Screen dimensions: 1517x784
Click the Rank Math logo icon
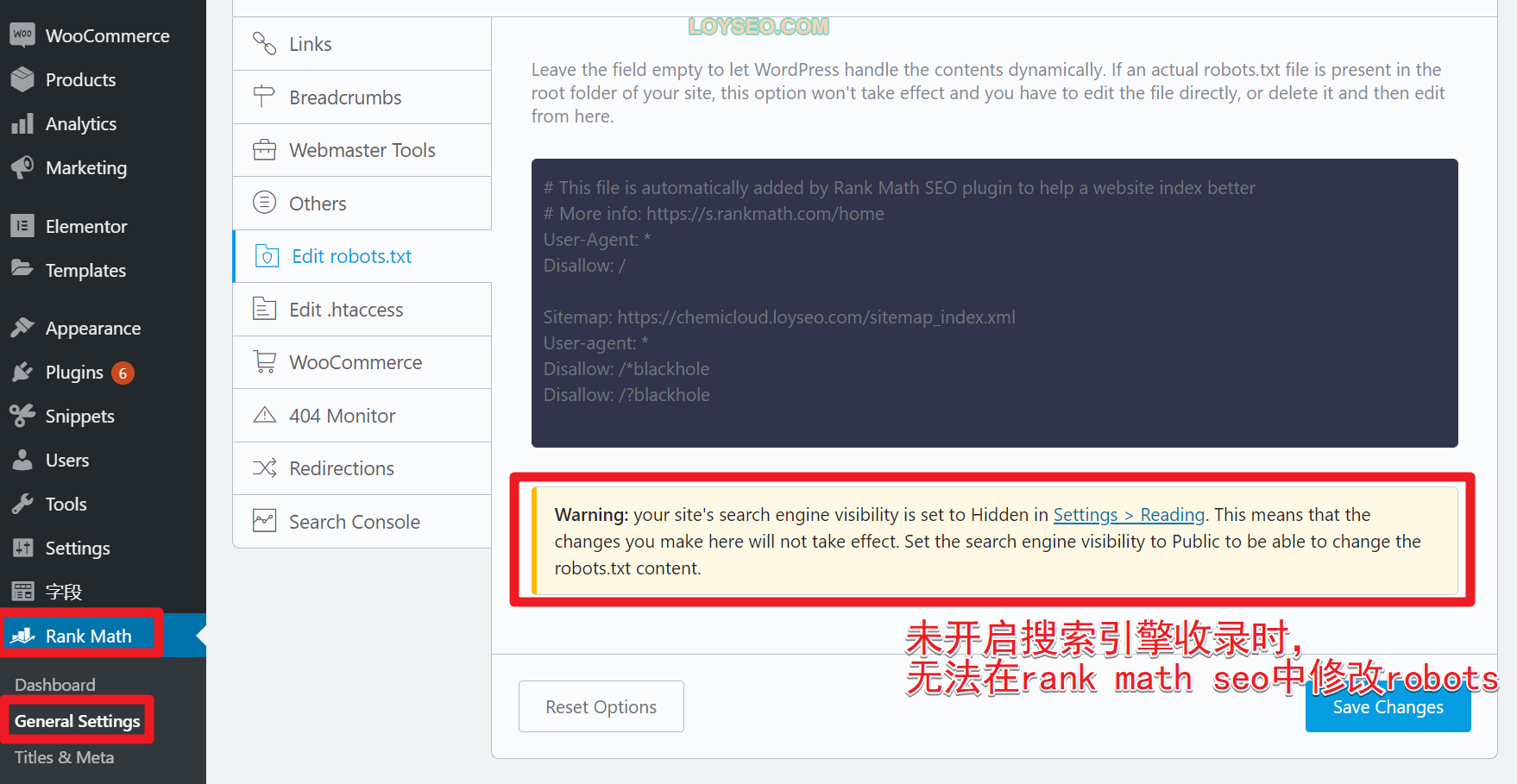22,636
